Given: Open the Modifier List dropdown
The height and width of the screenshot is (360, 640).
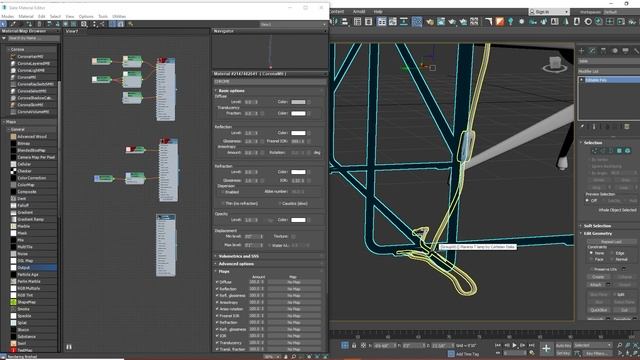Looking at the screenshot, I should pos(609,71).
